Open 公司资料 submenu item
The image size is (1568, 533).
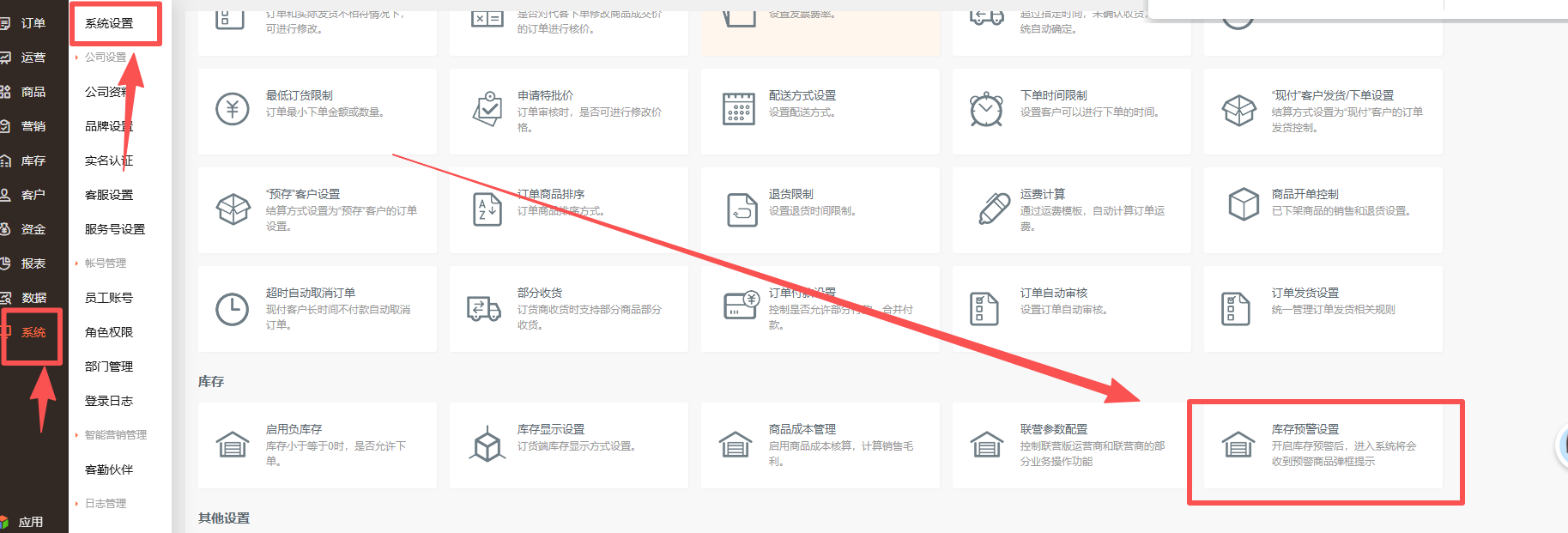[x=109, y=92]
